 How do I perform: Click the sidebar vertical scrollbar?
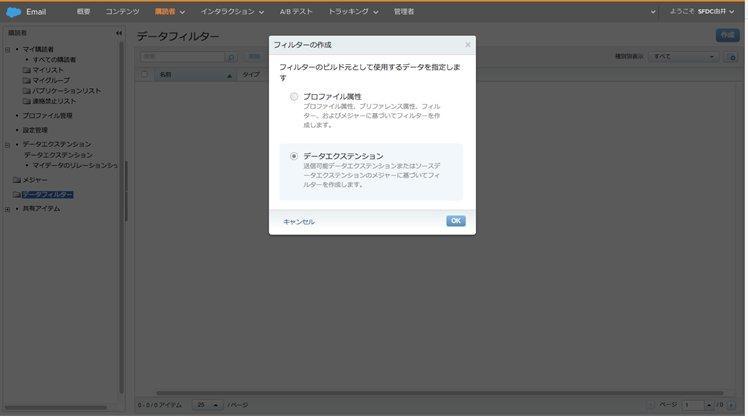coord(122,217)
